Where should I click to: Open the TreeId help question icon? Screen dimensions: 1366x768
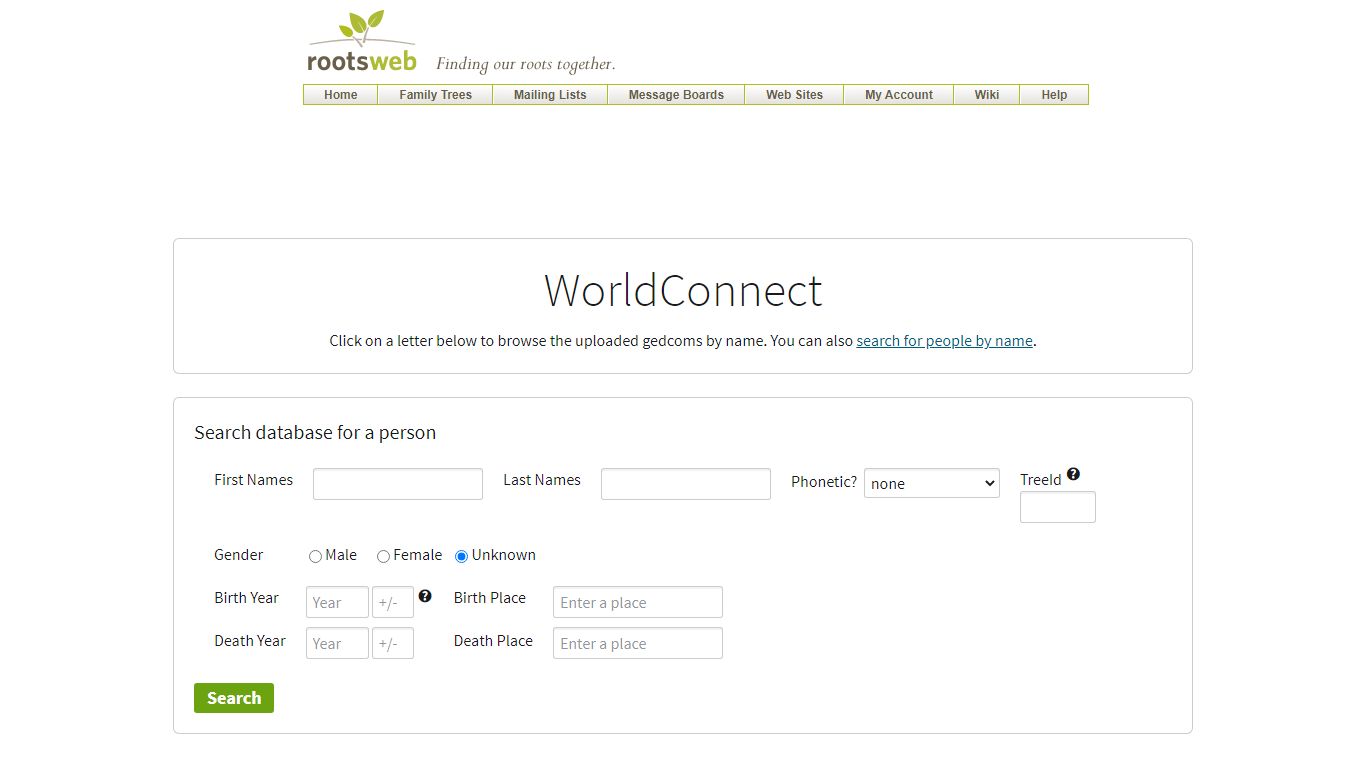pos(1073,474)
